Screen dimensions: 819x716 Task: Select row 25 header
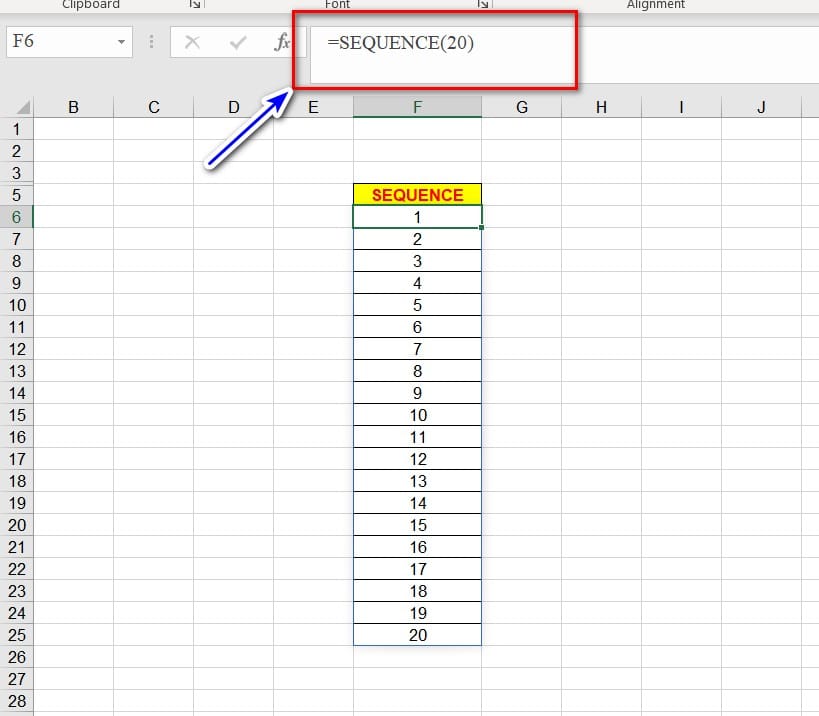tap(17, 635)
